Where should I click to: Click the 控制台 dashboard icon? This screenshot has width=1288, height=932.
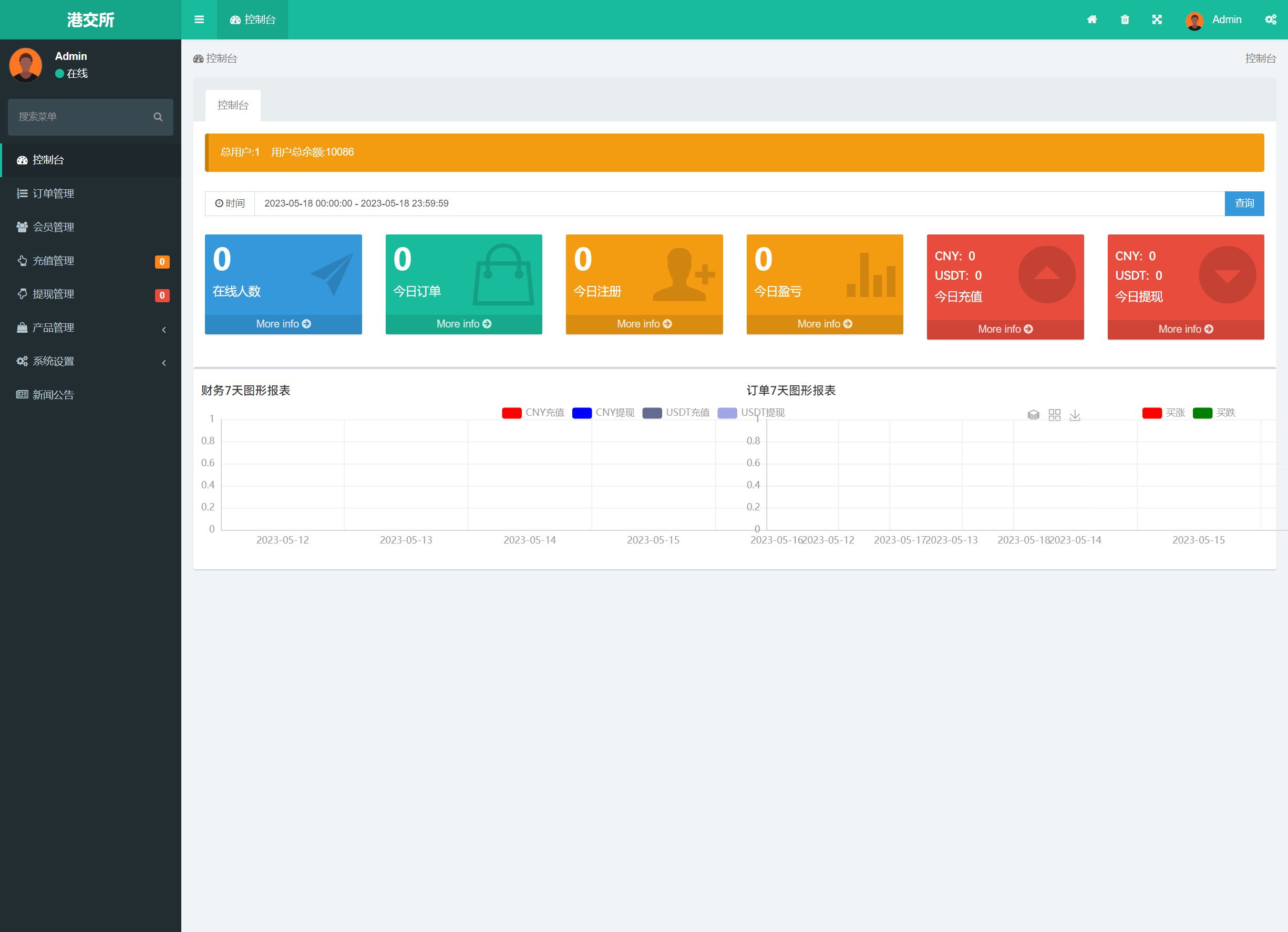click(x=22, y=159)
